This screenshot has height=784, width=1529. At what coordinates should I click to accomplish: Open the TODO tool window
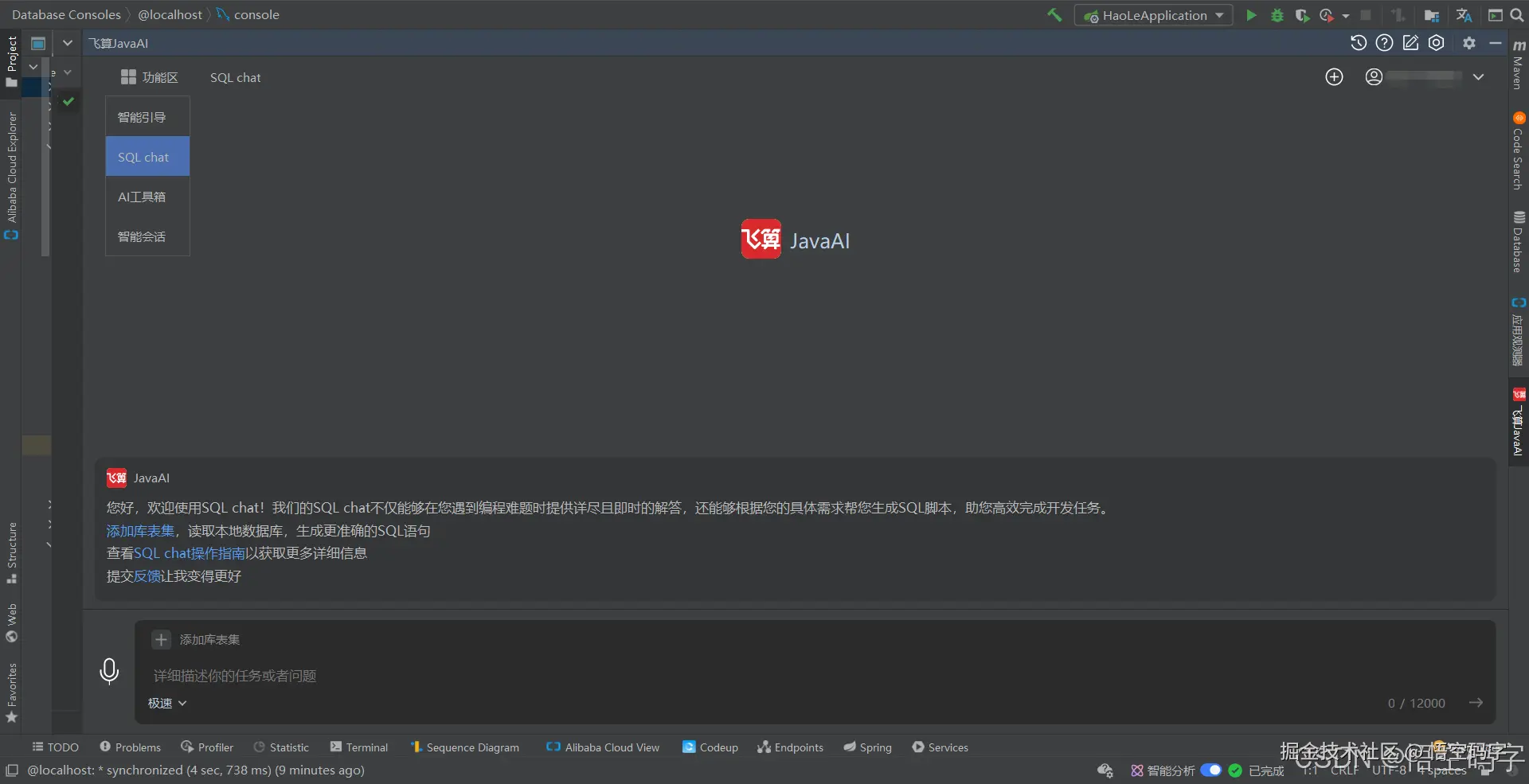pos(55,747)
